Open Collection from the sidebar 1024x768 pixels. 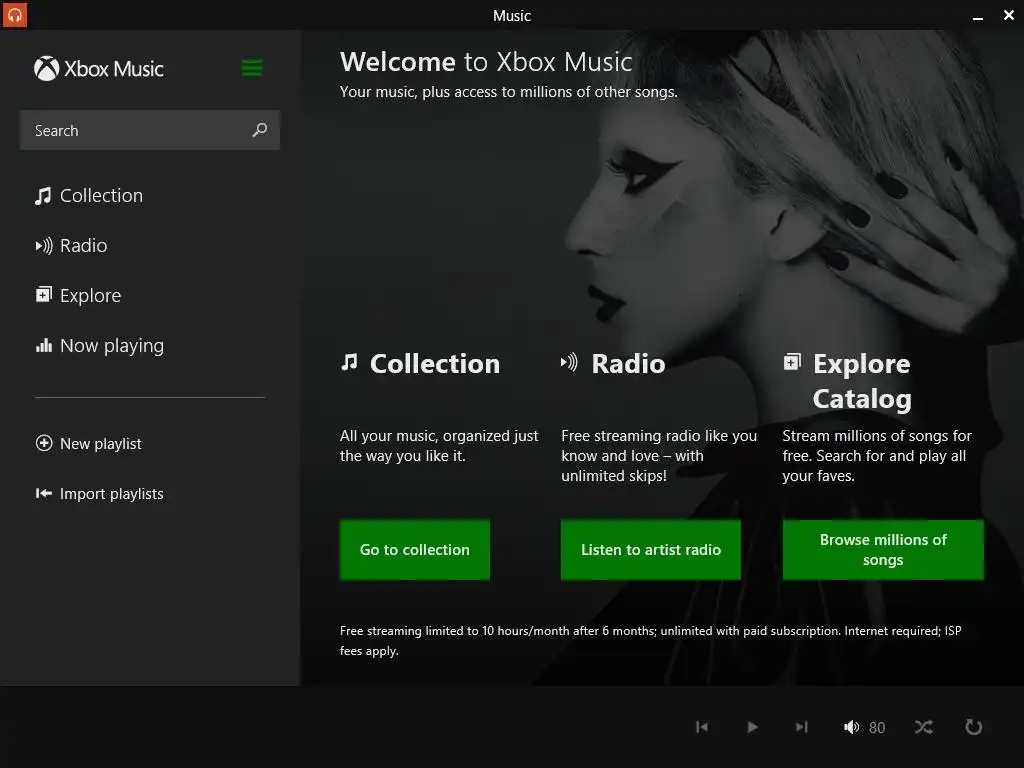(89, 195)
